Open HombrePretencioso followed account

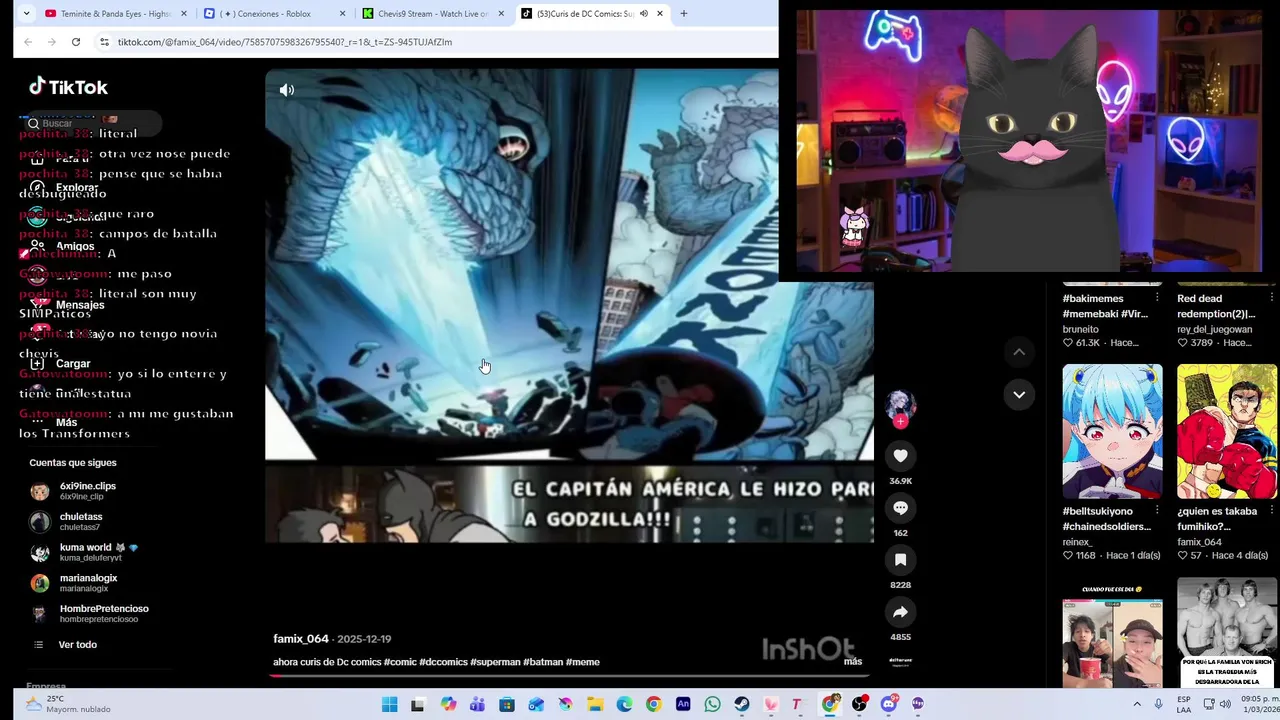(x=90, y=614)
